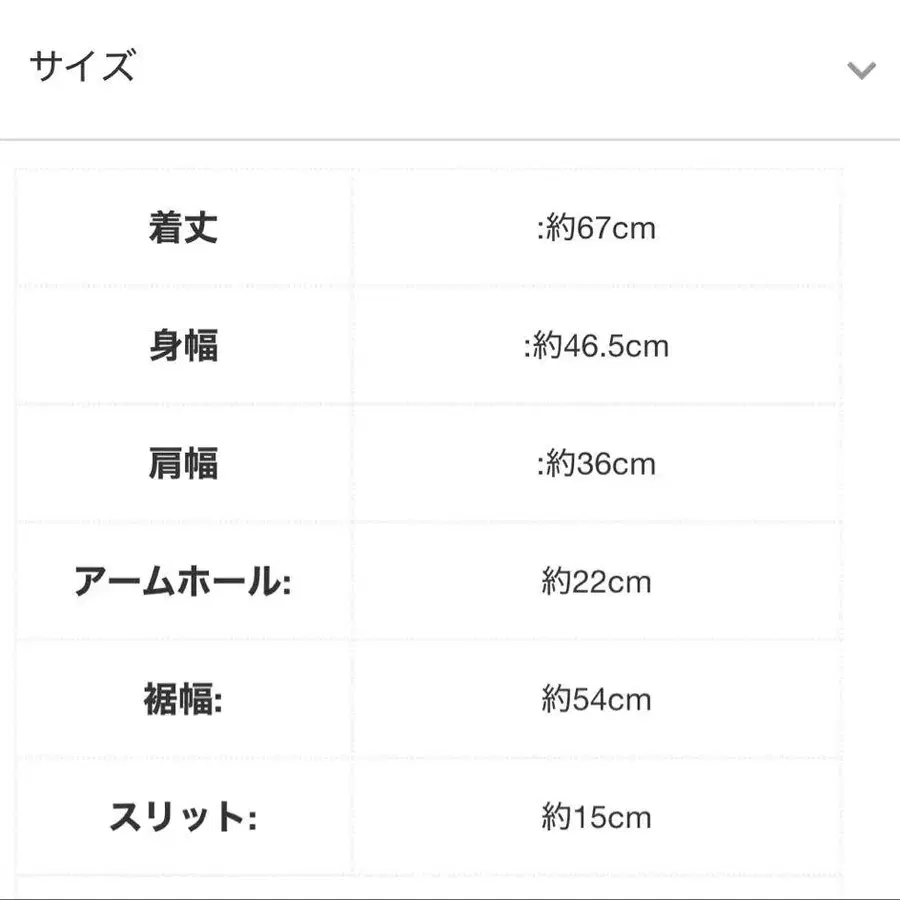Select the アームホール: label cell

click(183, 582)
